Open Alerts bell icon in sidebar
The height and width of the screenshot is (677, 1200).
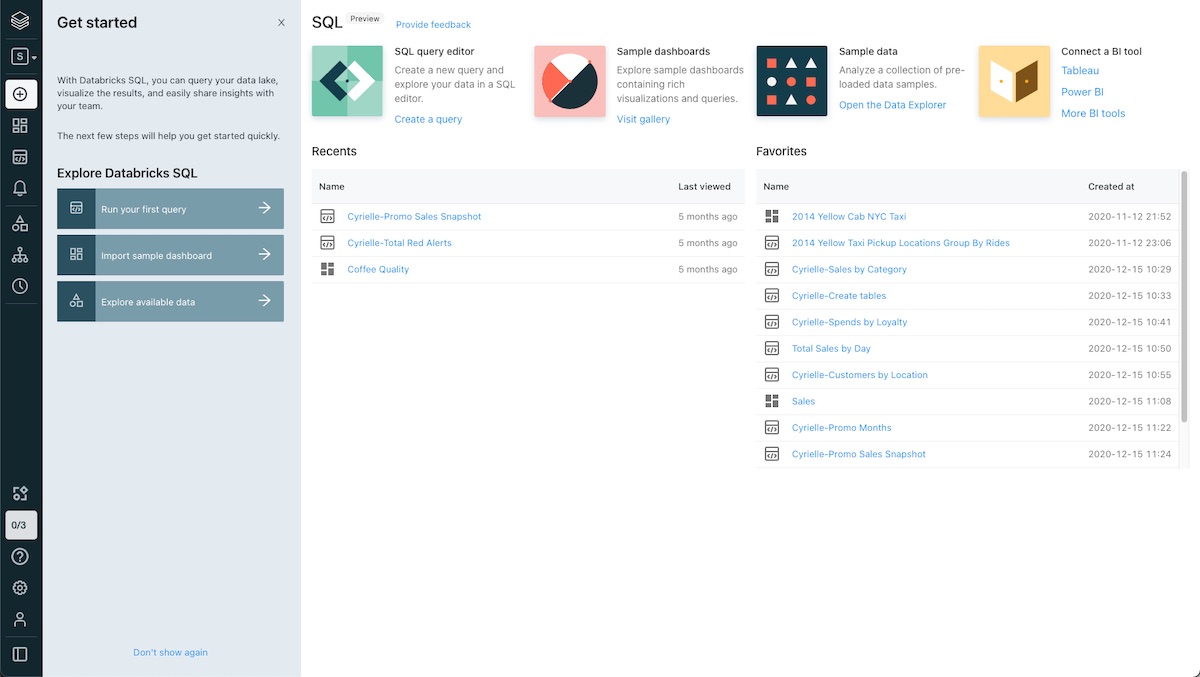tap(20, 188)
